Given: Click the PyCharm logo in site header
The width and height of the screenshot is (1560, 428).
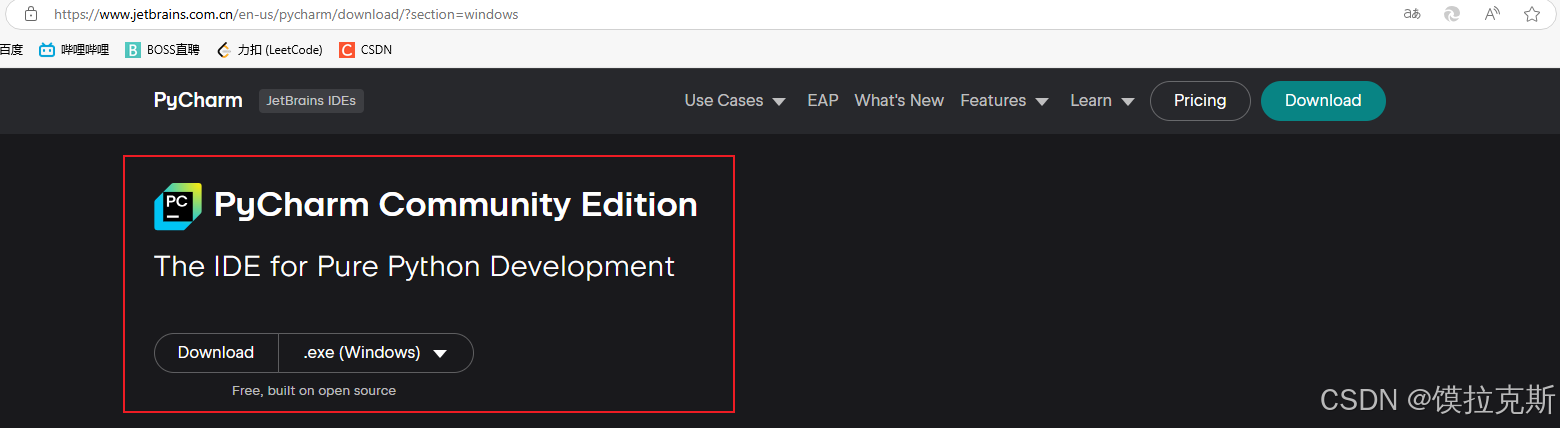Looking at the screenshot, I should [198, 100].
